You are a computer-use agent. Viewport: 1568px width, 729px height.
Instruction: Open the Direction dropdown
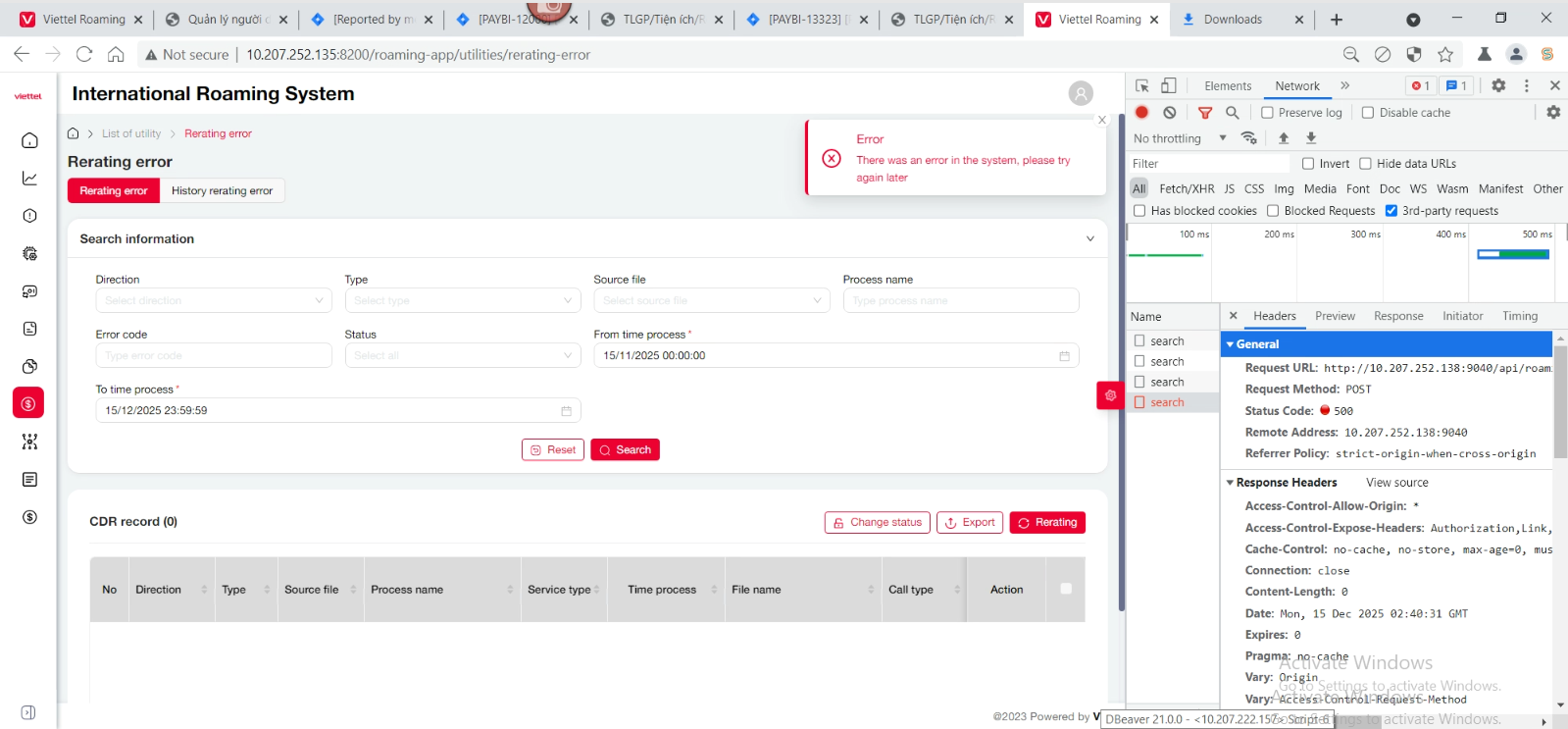click(214, 300)
